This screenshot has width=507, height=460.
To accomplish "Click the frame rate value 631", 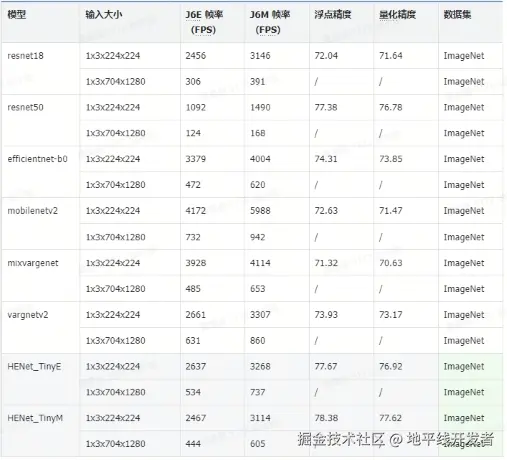I will click(193, 341).
